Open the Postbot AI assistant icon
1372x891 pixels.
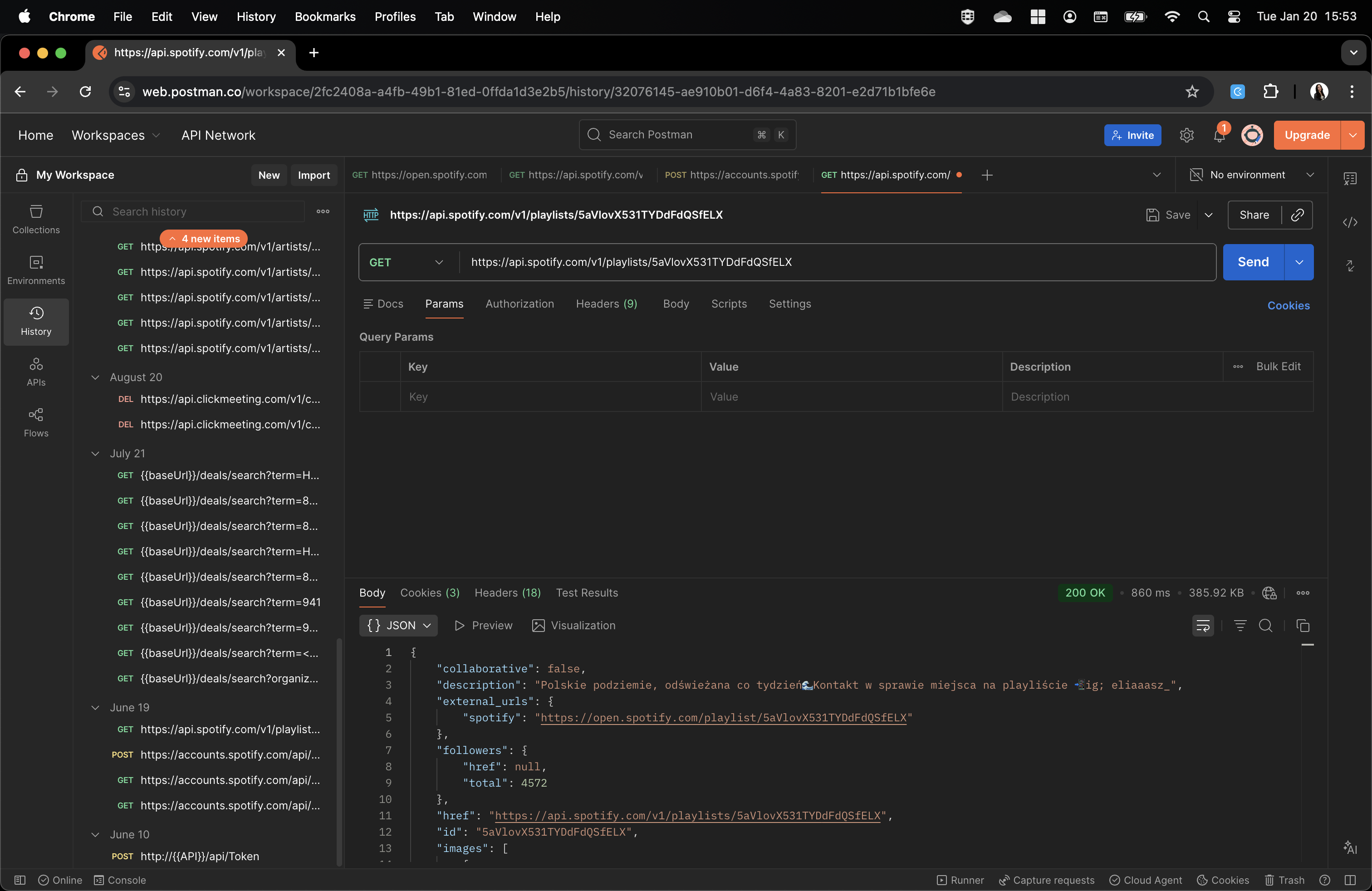coord(1349,847)
